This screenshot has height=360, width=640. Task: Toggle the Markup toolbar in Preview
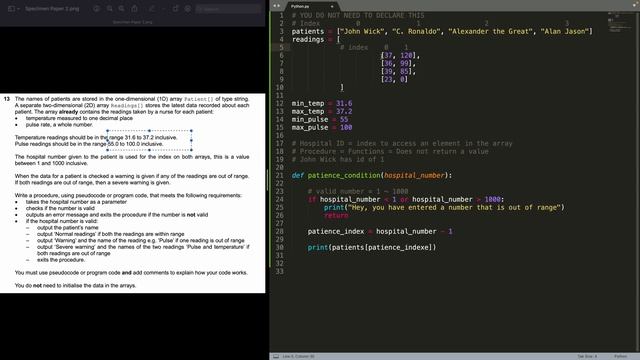[x=187, y=9]
